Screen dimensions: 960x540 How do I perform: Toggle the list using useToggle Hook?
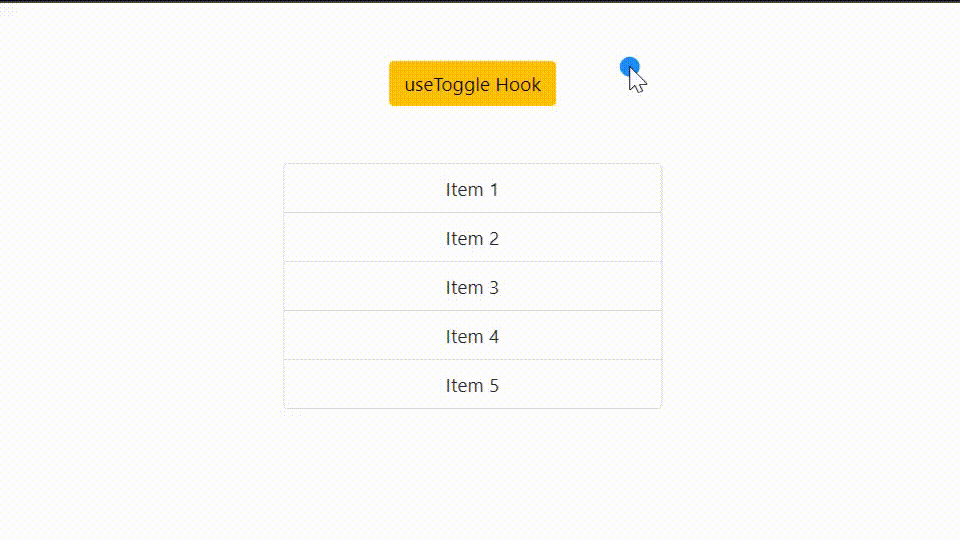pos(472,83)
